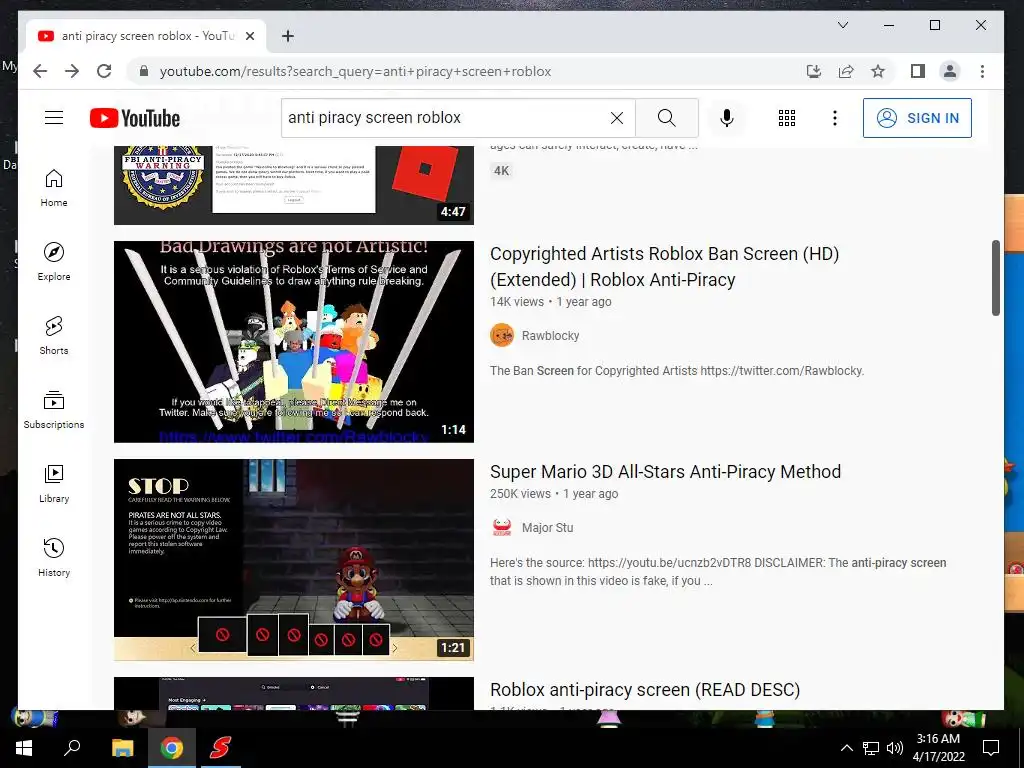Reload the page in Chrome
This screenshot has width=1024, height=768.
(x=104, y=71)
